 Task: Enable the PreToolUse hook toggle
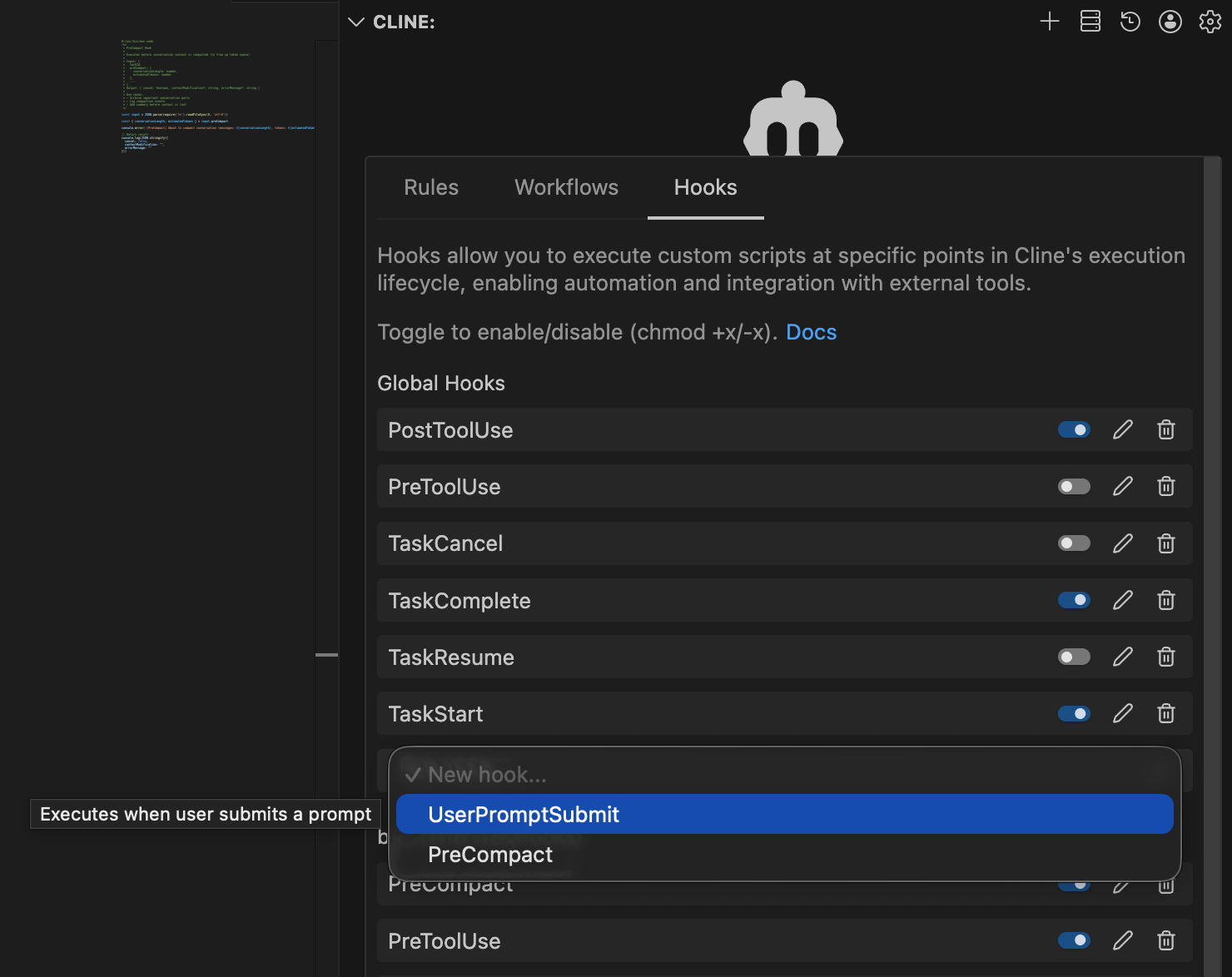coord(1074,486)
